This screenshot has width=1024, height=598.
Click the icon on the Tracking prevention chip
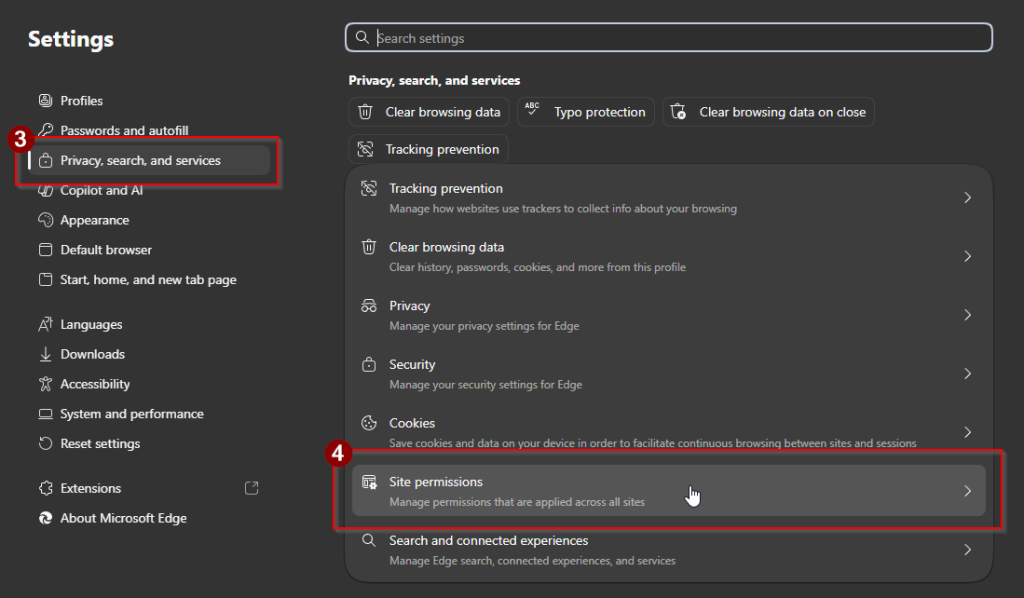(x=365, y=149)
